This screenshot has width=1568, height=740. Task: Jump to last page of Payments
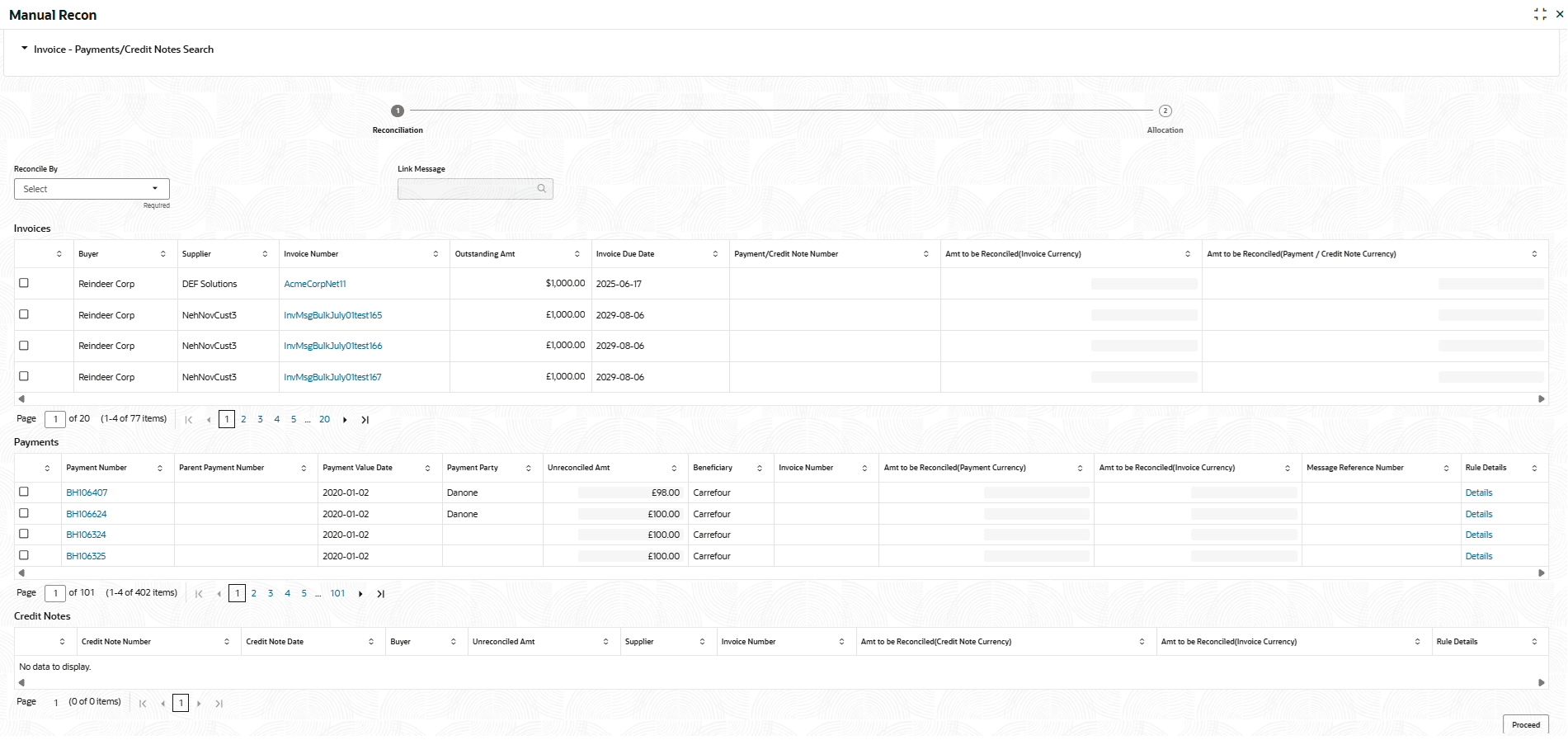[381, 594]
